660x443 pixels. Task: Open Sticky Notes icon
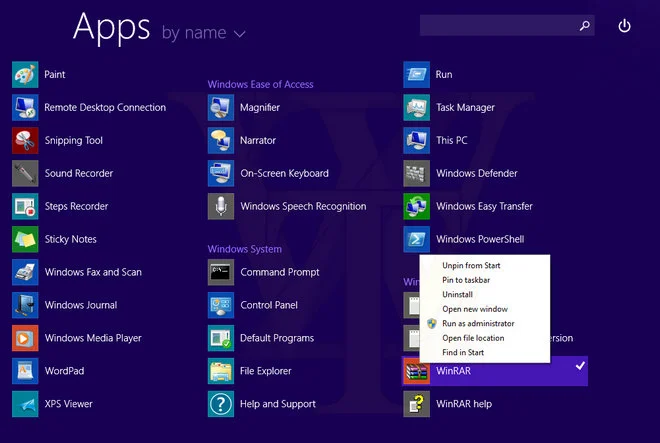pos(25,239)
